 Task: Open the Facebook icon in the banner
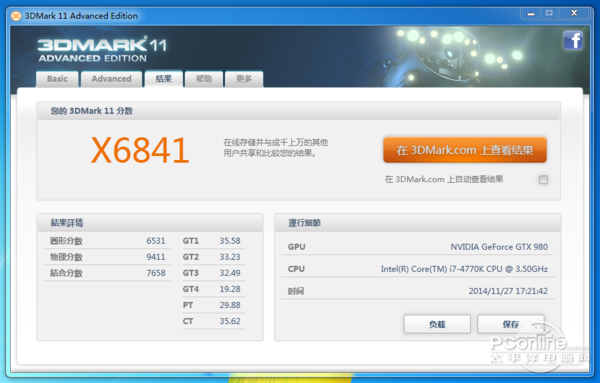coord(573,41)
